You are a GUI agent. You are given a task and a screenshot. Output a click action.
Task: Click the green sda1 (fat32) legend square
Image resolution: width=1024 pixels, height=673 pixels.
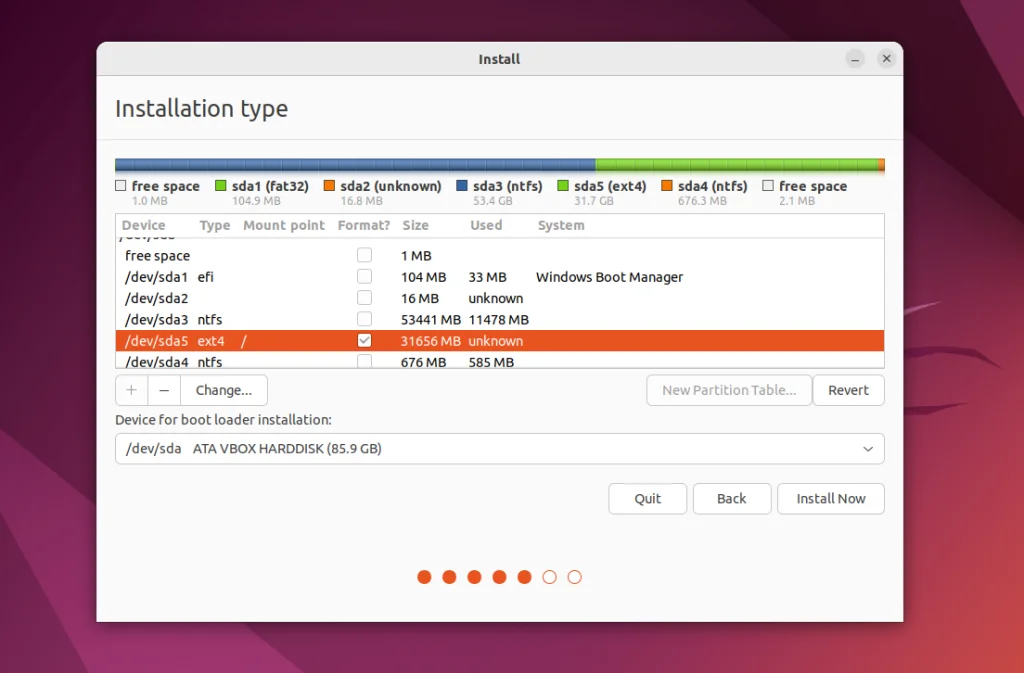[221, 186]
